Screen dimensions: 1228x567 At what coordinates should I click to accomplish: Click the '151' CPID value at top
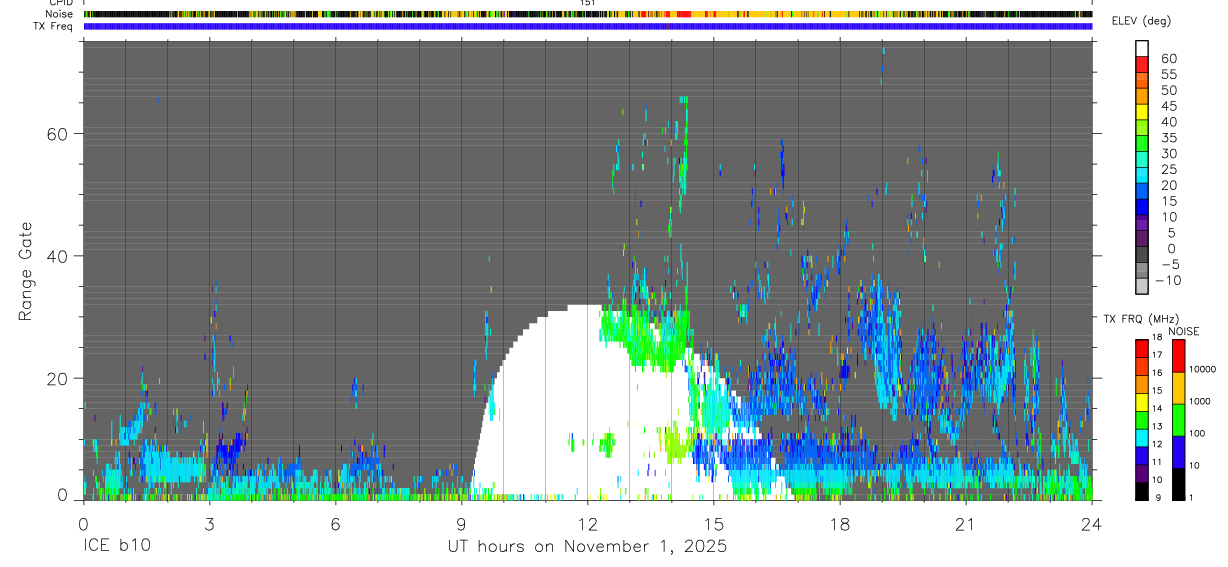pos(587,3)
